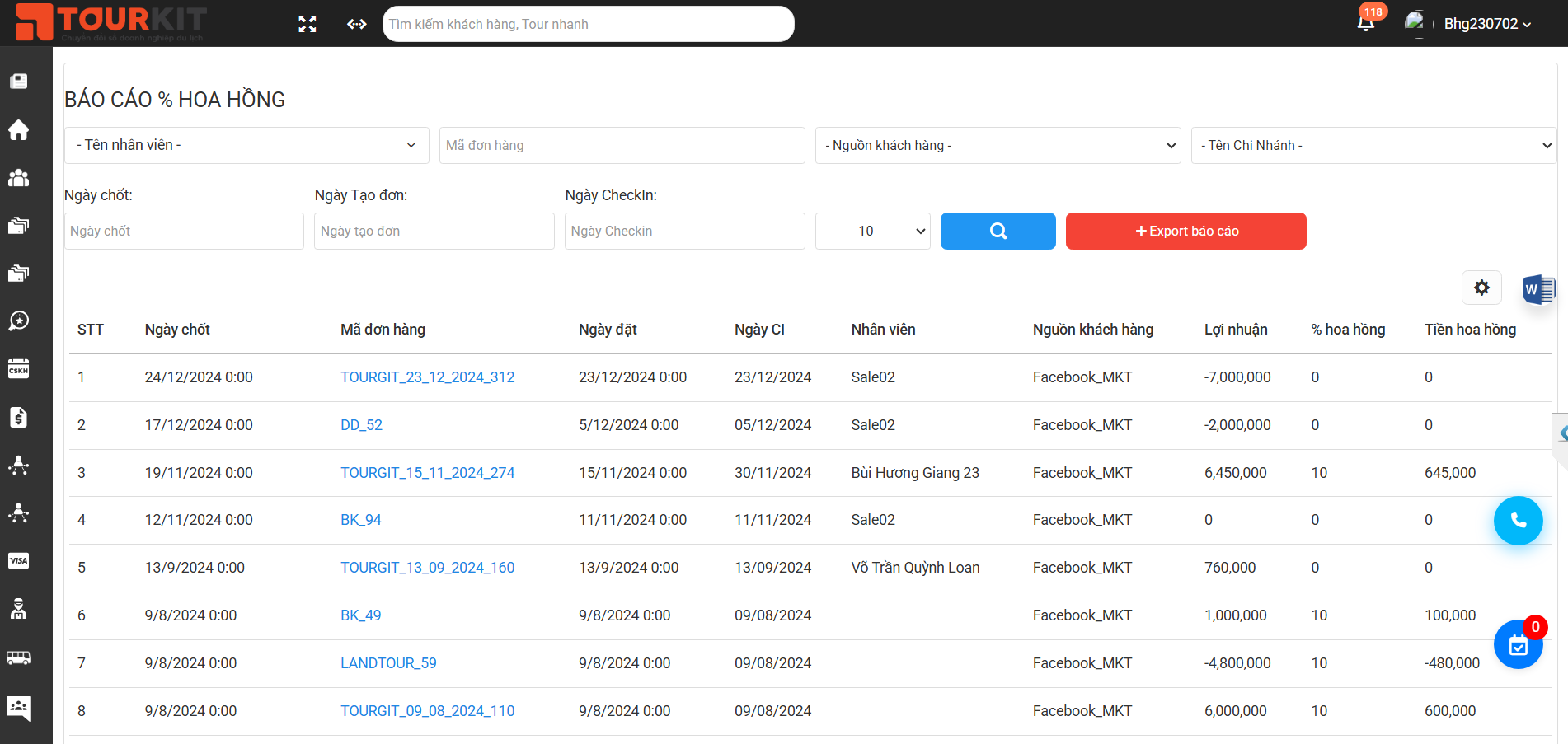The image size is (1568, 744).
Task: Select employee cell Võ Trần Quỳnh Loan
Action: 915,568
